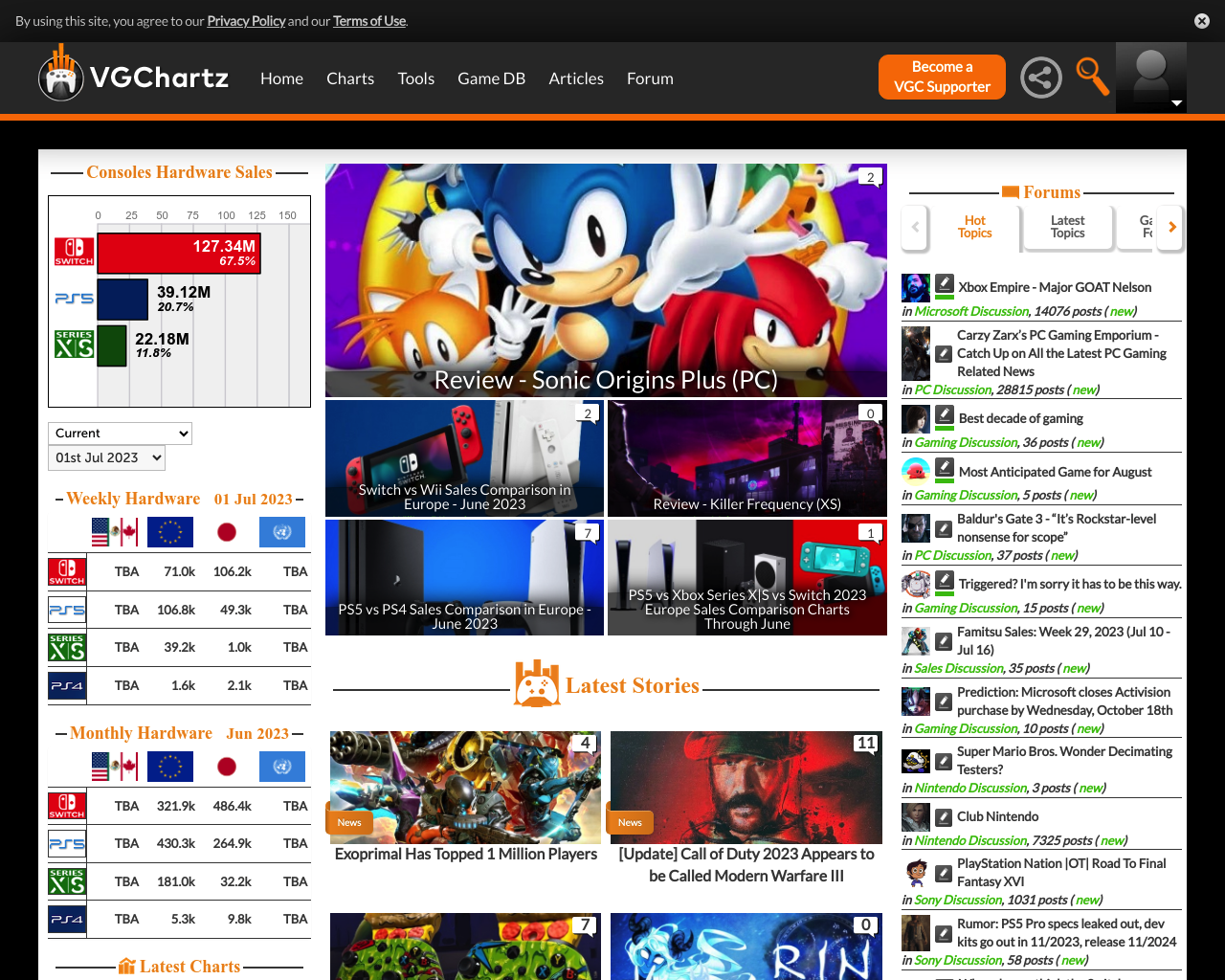Open the Home menu item
1225x980 pixels.
281,78
